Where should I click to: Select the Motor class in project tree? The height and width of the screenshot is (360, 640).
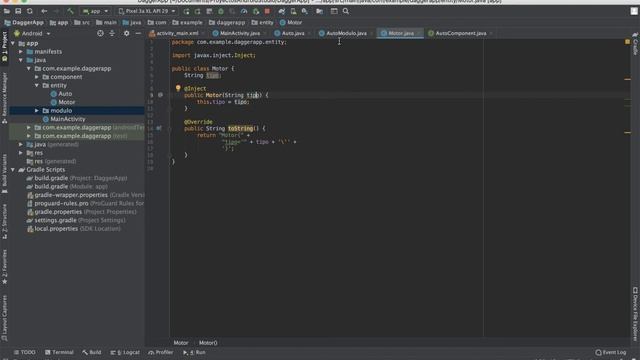(63, 102)
